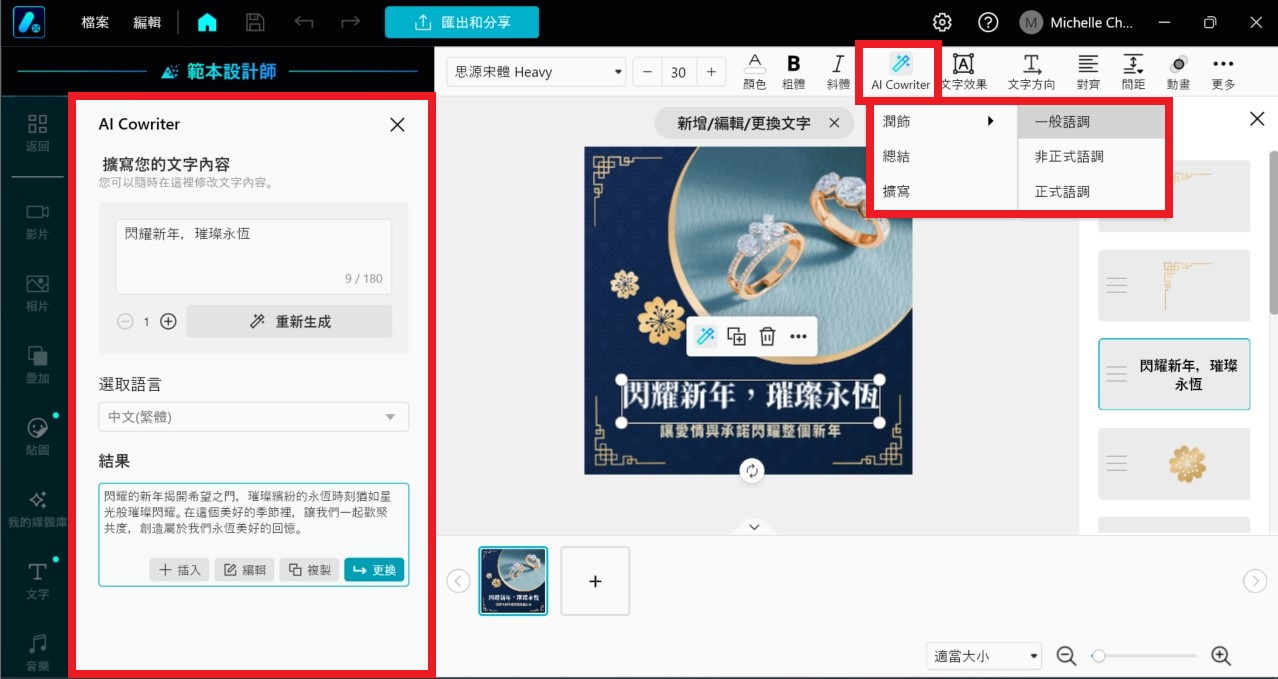Image resolution: width=1278 pixels, height=679 pixels.
Task: Open the 檔案 menu
Action: coord(95,22)
